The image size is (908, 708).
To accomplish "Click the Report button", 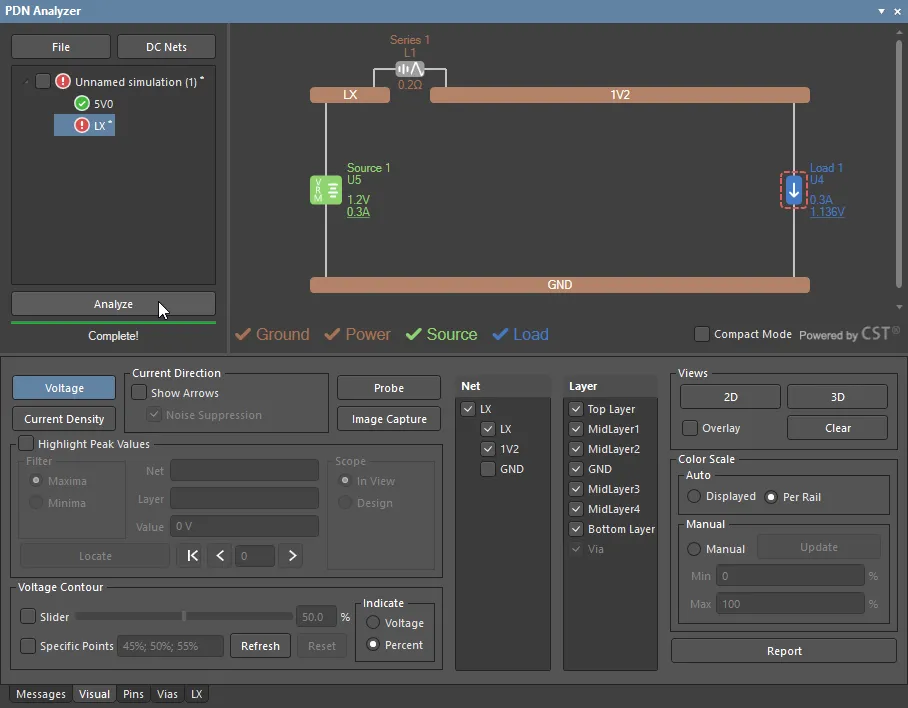I will pos(784,651).
